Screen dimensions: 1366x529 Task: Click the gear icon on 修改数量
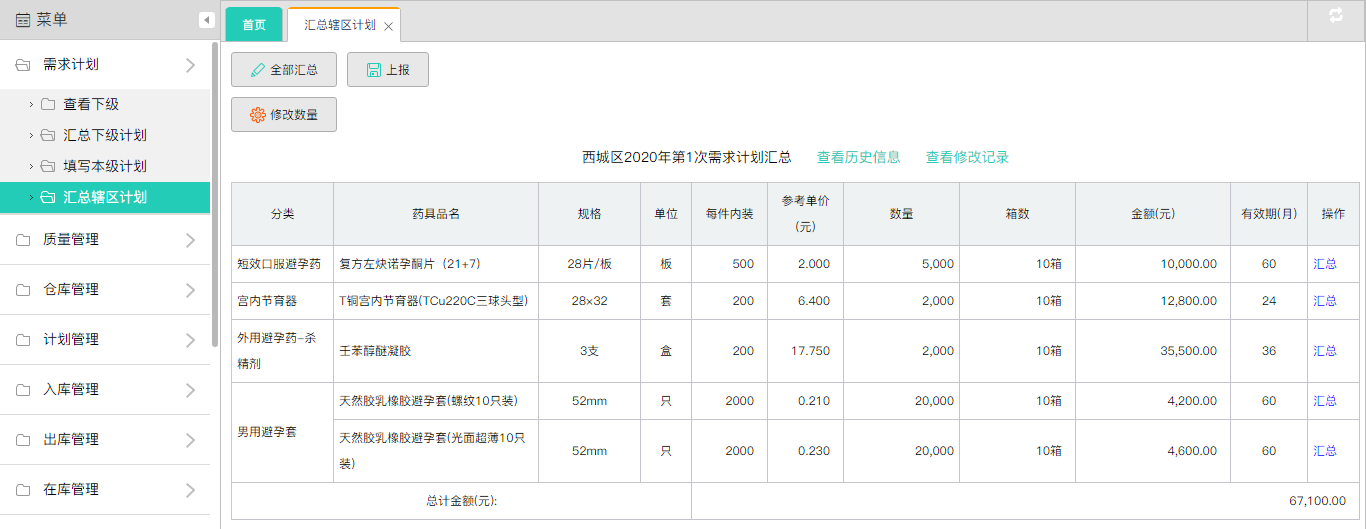(x=258, y=115)
